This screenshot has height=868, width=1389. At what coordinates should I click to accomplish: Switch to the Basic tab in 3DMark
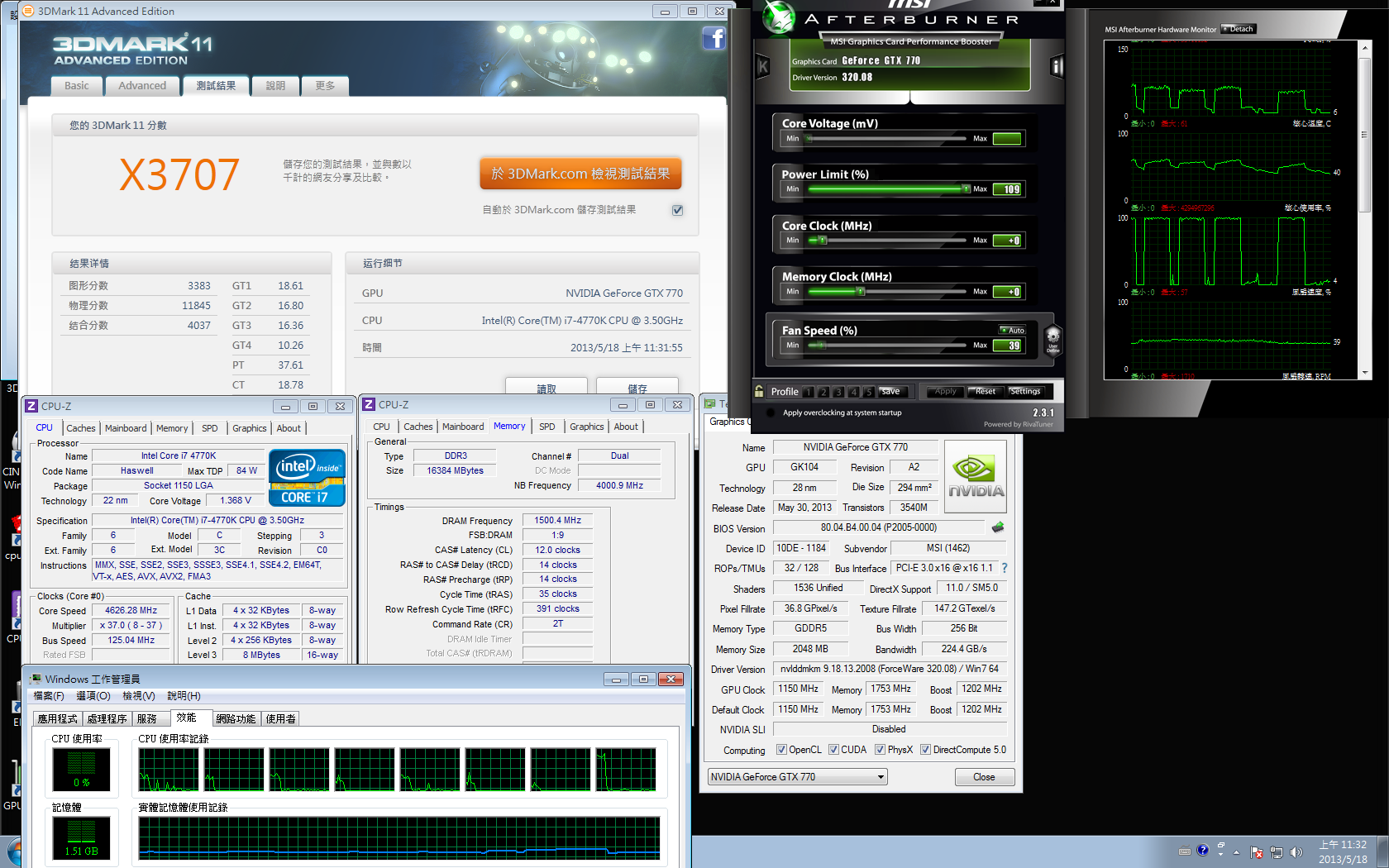click(x=77, y=85)
